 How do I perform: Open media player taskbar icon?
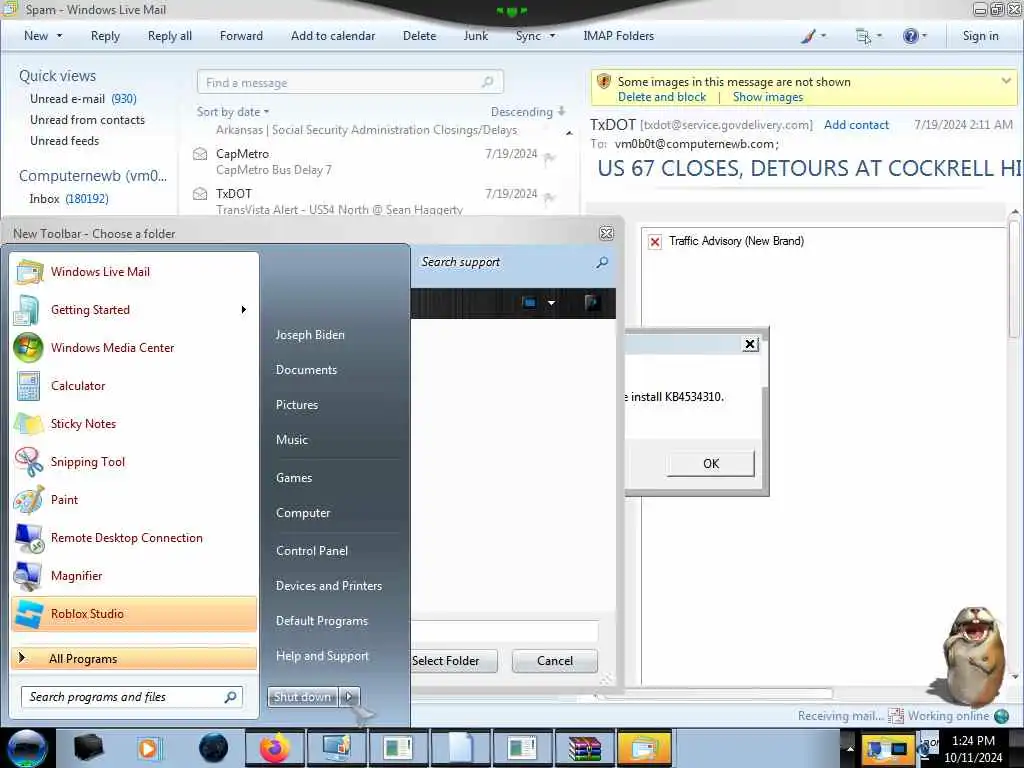coord(149,748)
